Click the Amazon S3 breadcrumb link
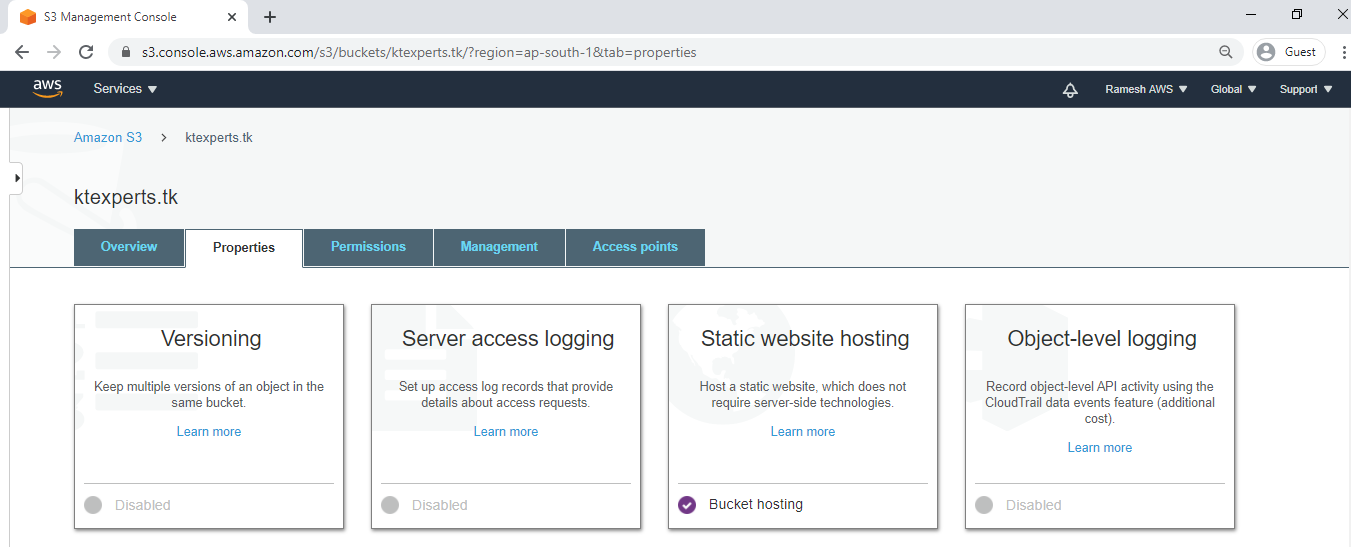 pyautogui.click(x=108, y=137)
